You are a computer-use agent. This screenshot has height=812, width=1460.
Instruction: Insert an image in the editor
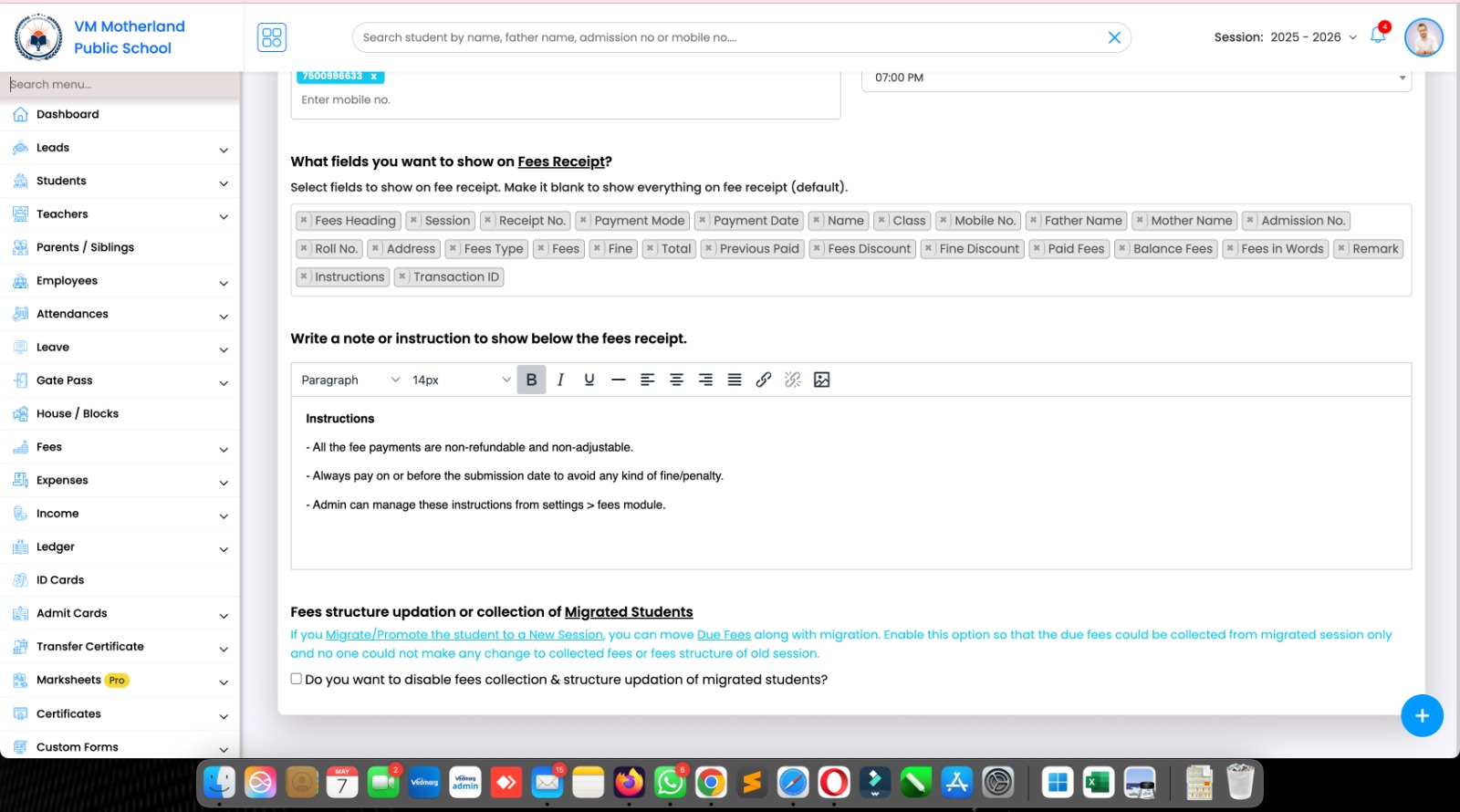(822, 380)
